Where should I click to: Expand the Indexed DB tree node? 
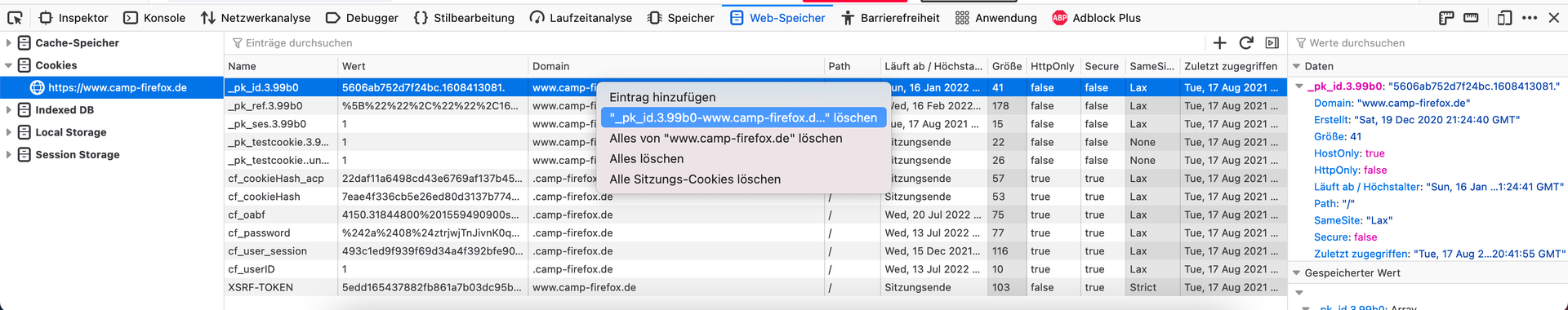point(8,110)
